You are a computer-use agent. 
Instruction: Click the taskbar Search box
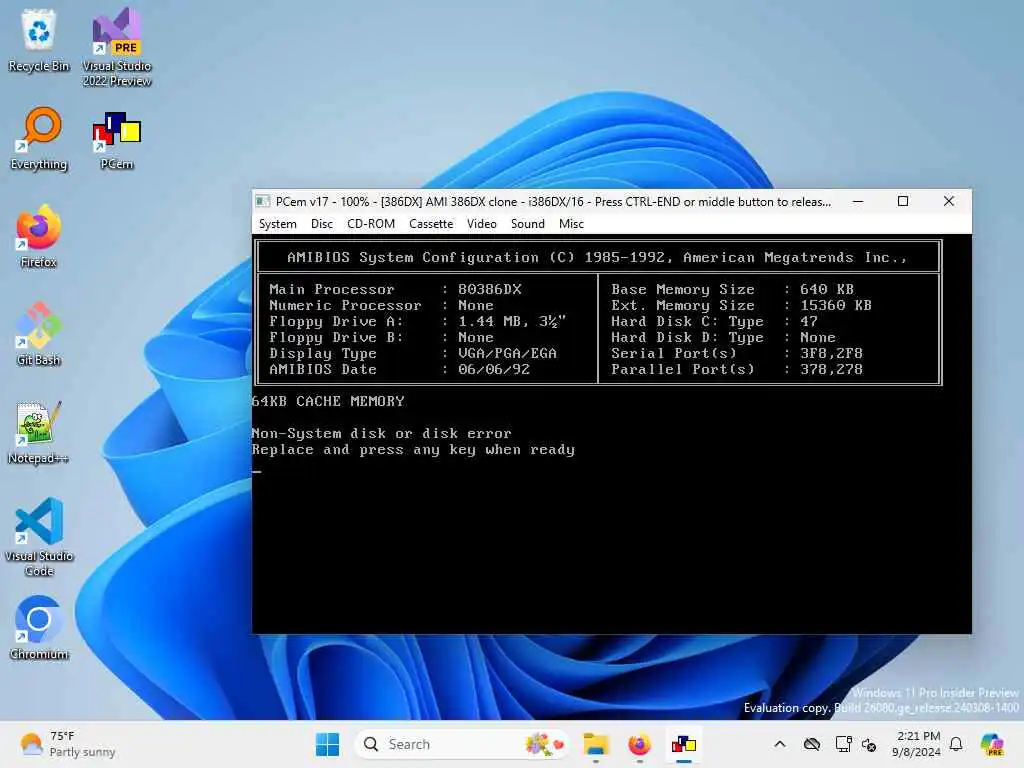pyautogui.click(x=462, y=744)
